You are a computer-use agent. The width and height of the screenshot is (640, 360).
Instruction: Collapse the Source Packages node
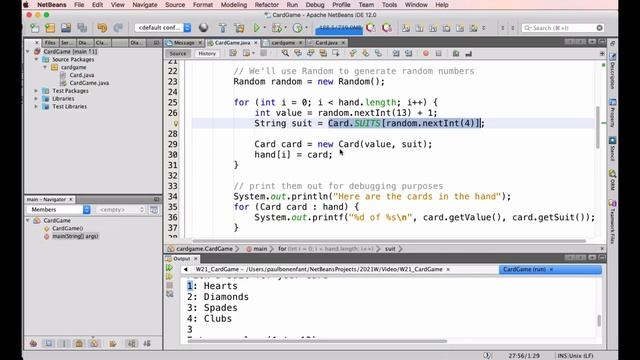(36, 60)
